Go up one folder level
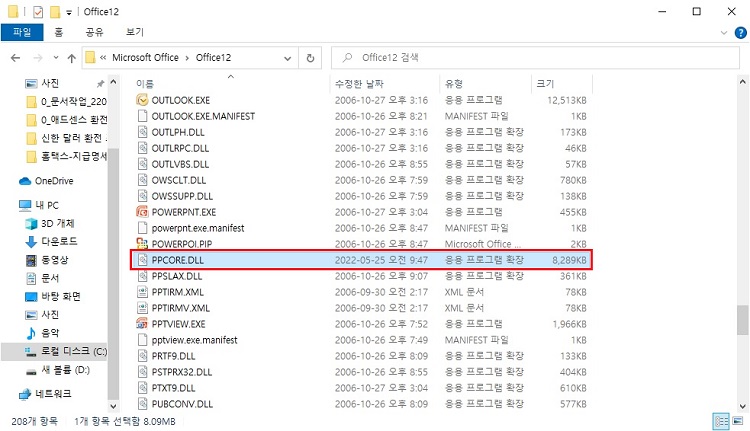Screen dimensions: 750x431 point(72,58)
